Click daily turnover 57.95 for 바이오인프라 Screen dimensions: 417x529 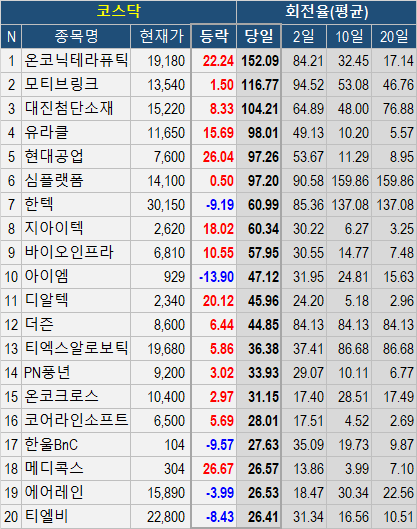263,253
